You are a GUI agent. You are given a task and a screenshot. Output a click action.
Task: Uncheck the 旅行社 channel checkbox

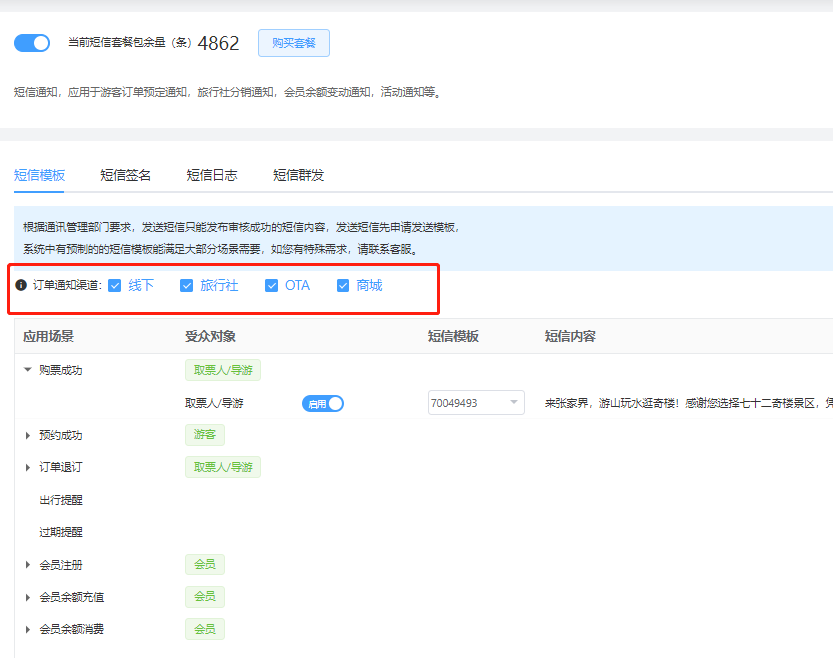click(x=186, y=285)
